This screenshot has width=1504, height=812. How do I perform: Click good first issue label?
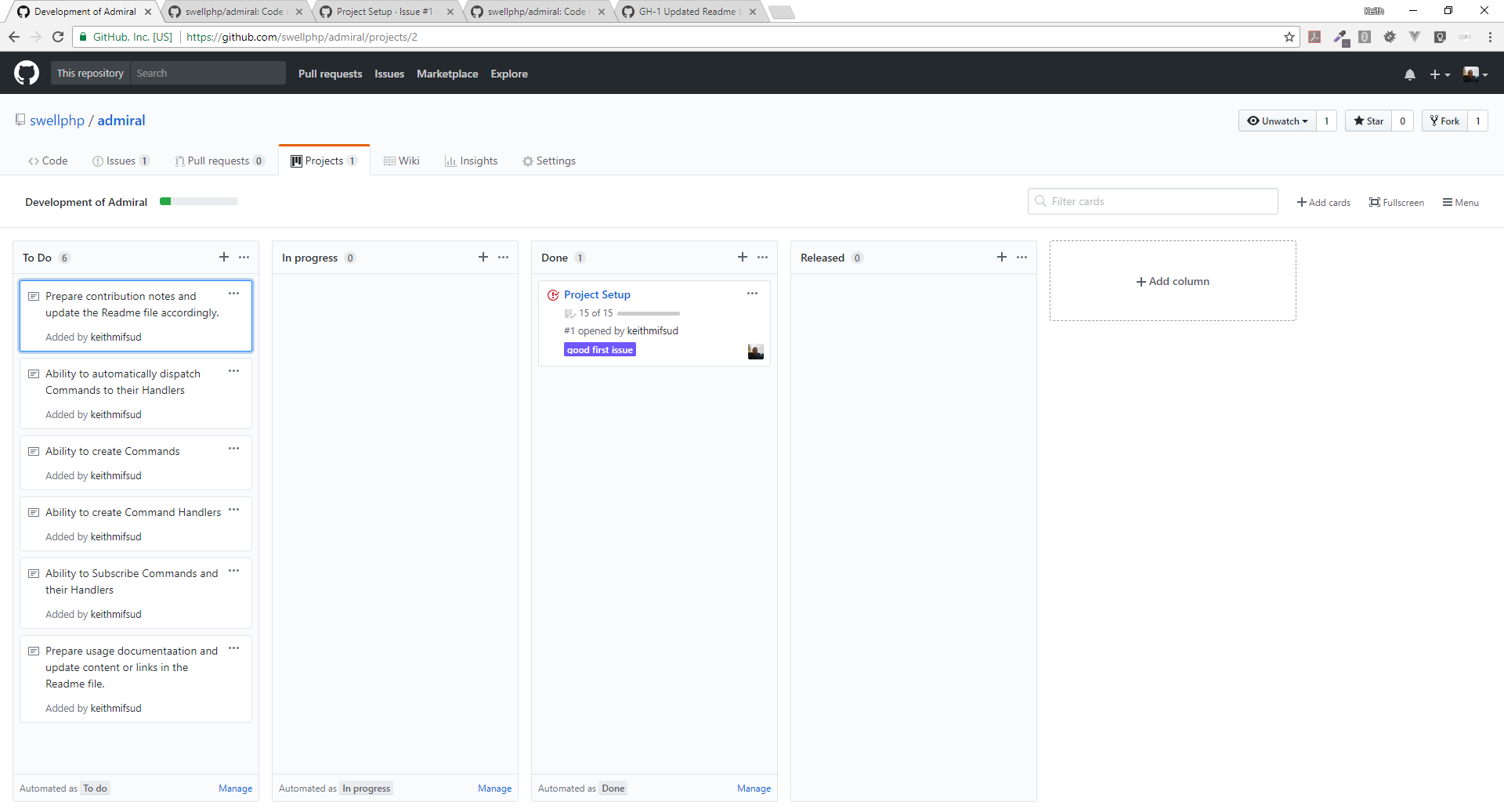tap(600, 349)
